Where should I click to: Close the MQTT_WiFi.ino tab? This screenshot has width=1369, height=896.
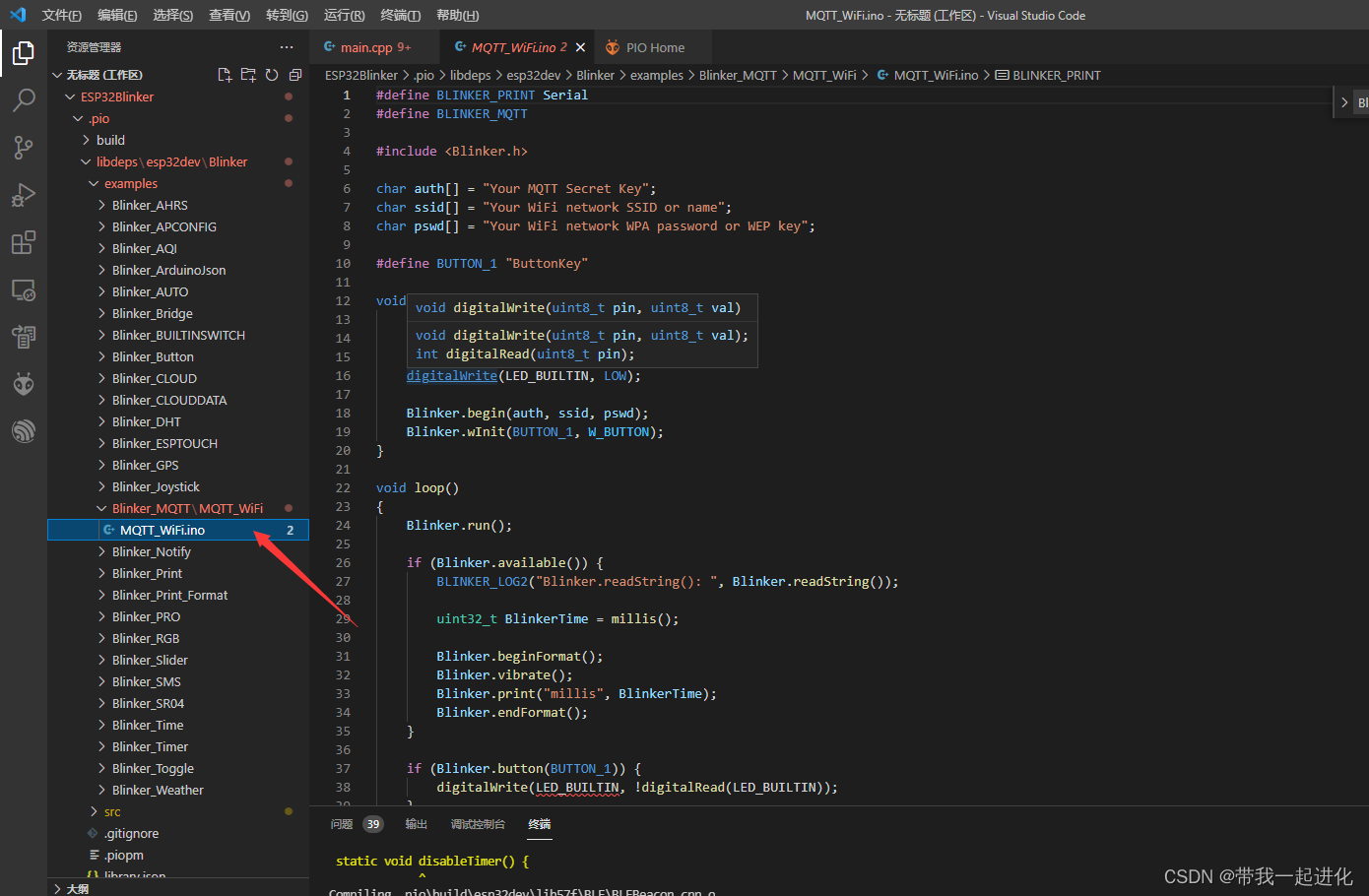[581, 47]
